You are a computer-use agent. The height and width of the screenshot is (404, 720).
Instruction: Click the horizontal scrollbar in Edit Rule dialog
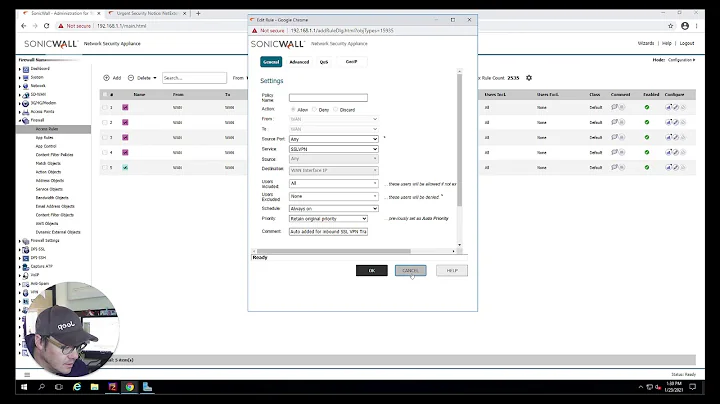[x=333, y=251]
